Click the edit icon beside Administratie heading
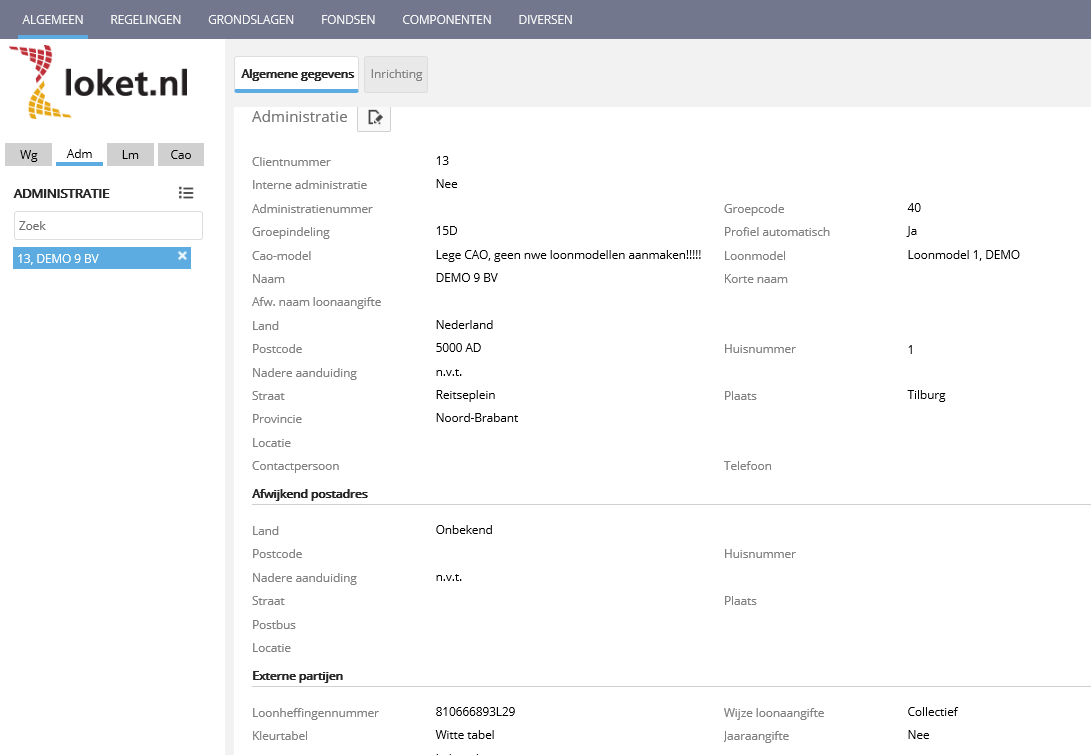The width and height of the screenshot is (1091, 755). pyautogui.click(x=374, y=118)
